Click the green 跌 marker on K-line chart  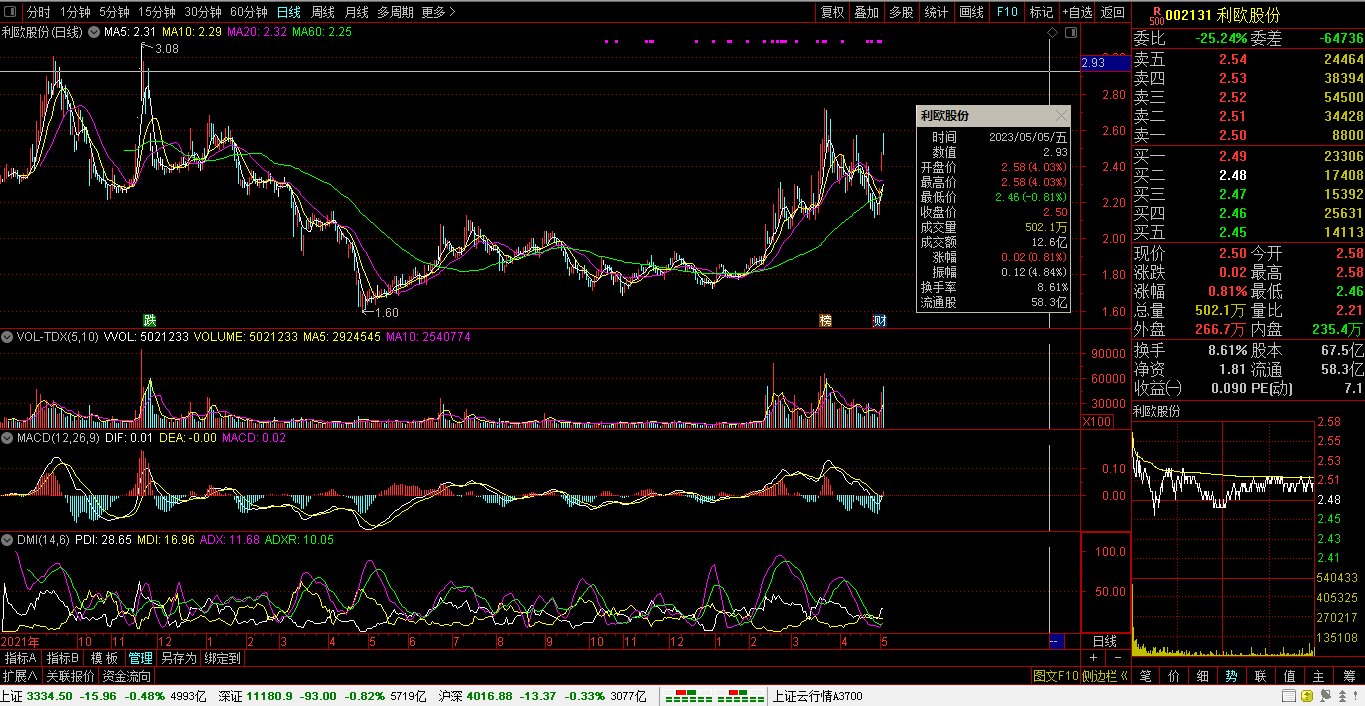[x=149, y=320]
